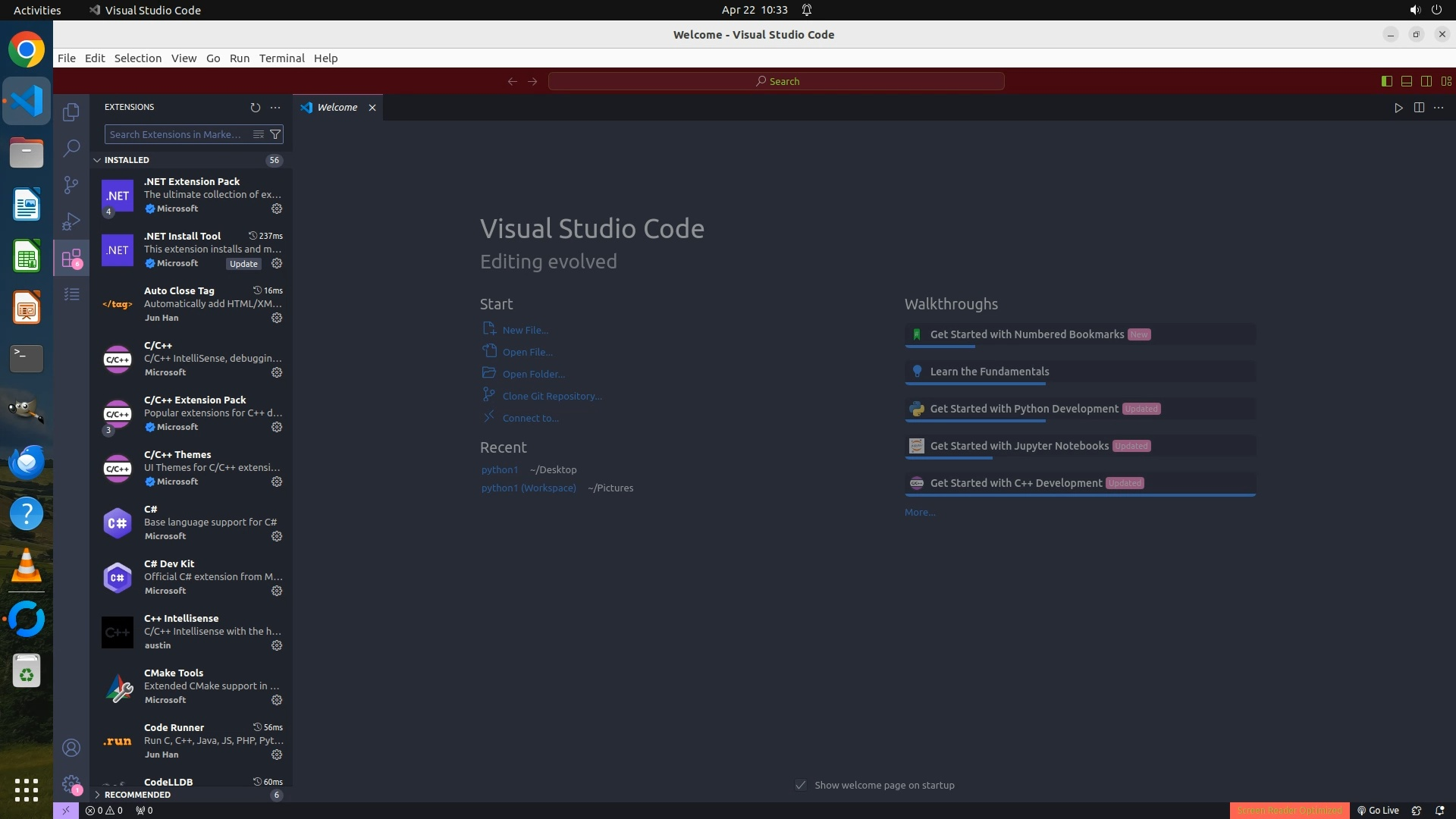1456x819 pixels.
Task: Select the Welcome tab
Action: coord(337,108)
